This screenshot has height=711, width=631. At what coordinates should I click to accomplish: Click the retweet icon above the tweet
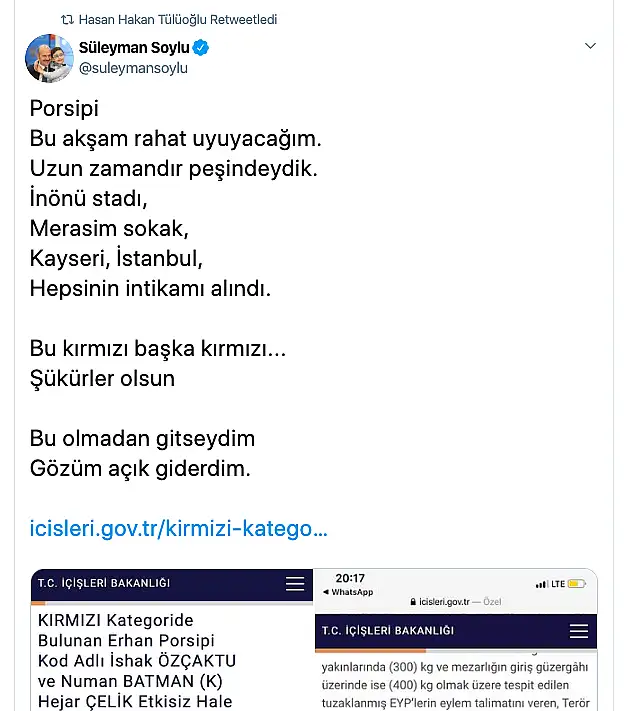[x=68, y=19]
